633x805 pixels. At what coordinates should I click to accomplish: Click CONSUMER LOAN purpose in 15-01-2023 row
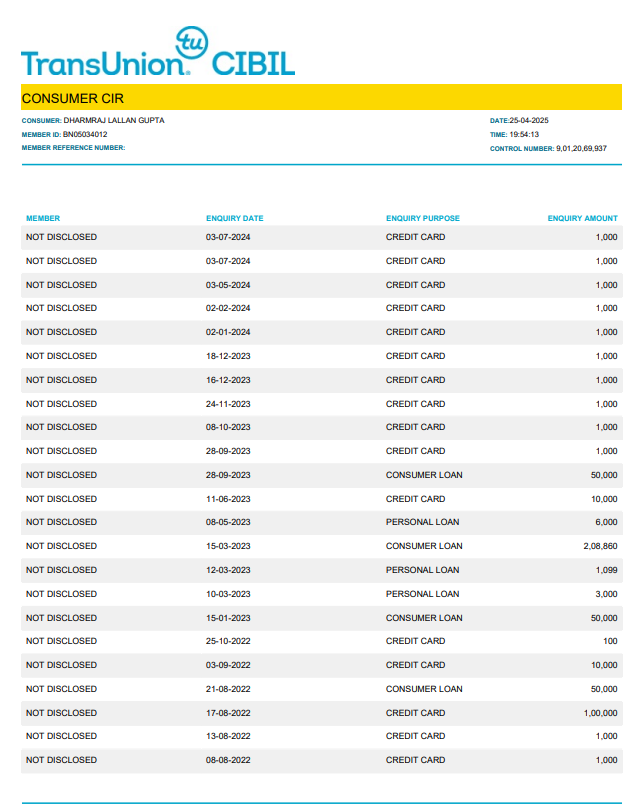tap(424, 618)
